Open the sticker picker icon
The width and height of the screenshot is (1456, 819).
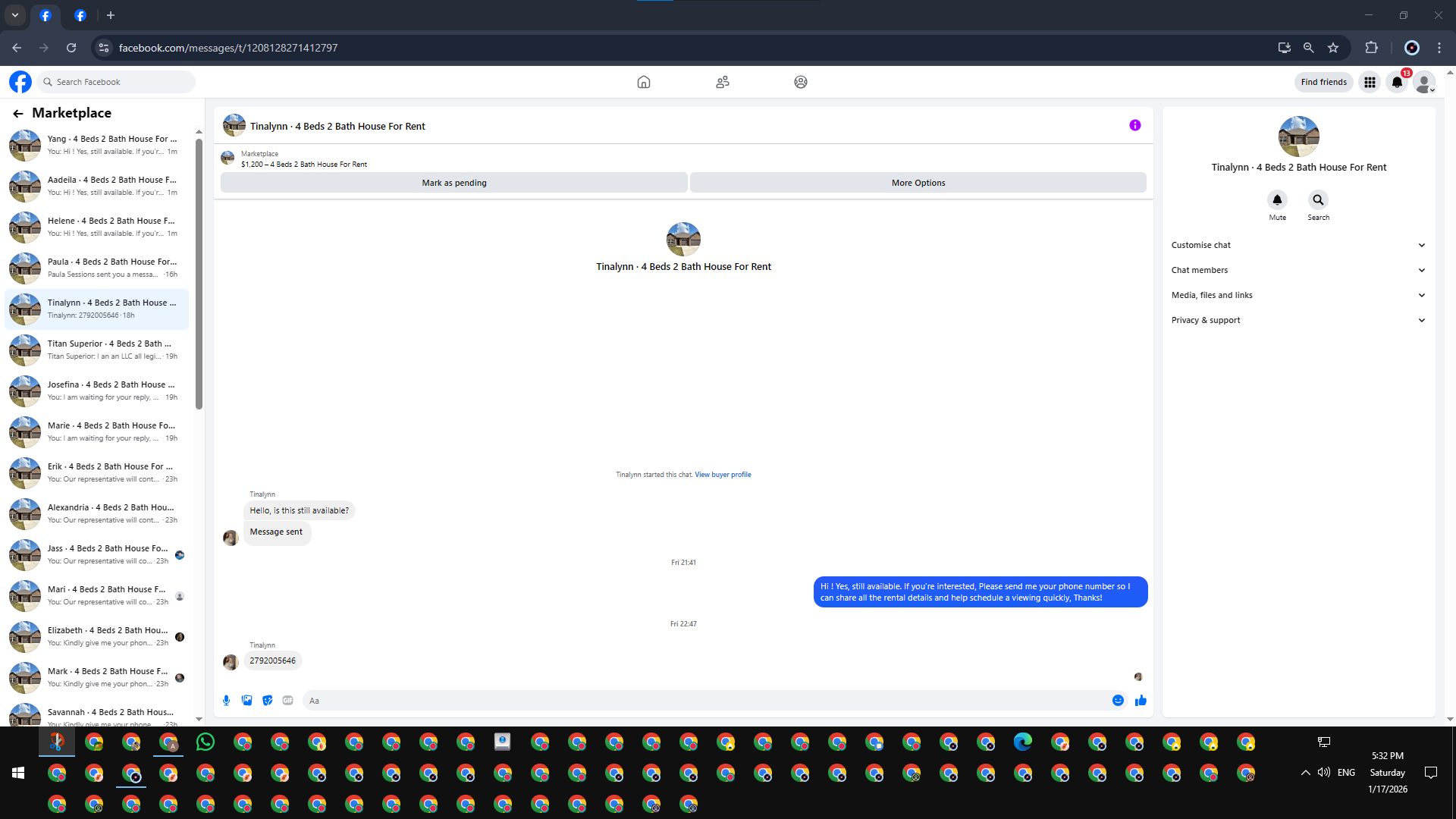tap(267, 700)
